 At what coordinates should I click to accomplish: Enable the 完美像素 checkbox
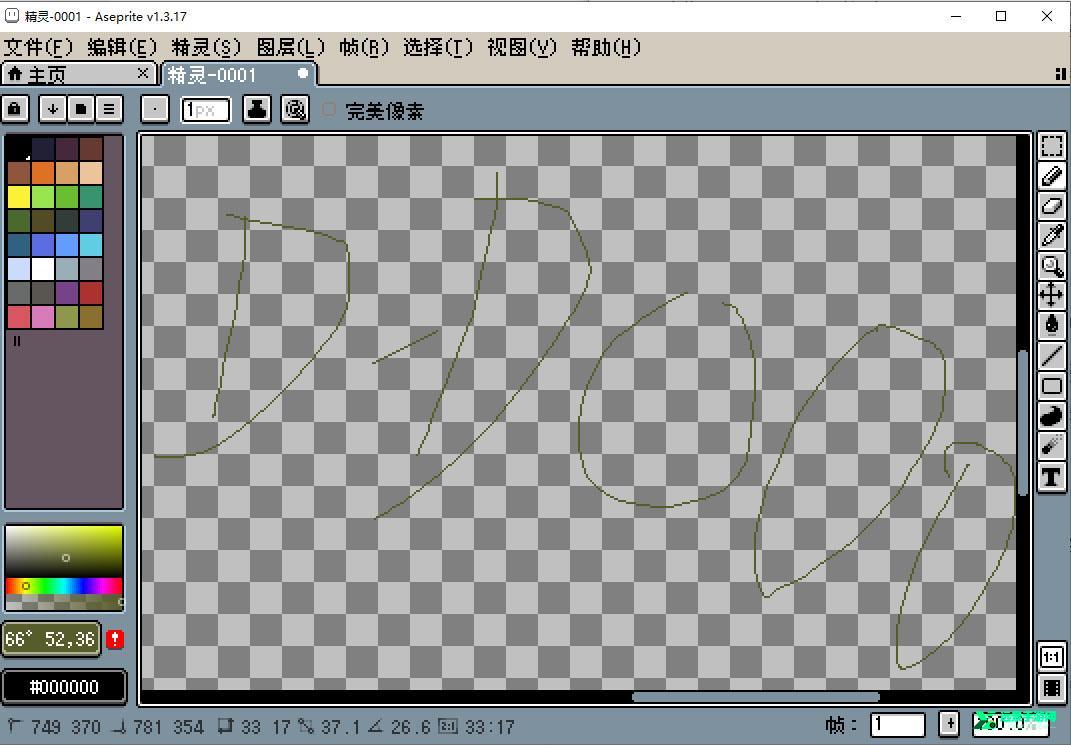[329, 109]
